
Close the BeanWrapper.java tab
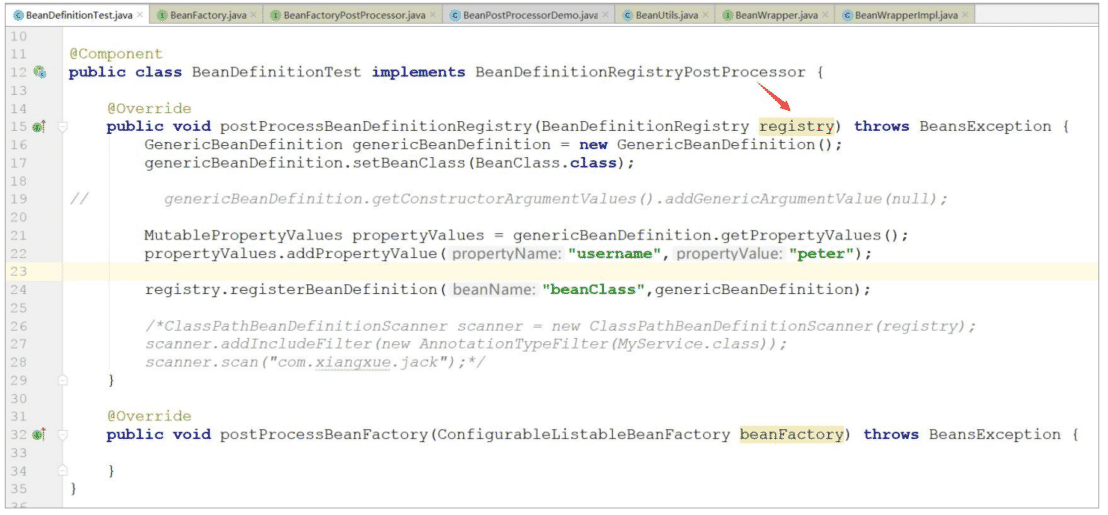coord(825,15)
